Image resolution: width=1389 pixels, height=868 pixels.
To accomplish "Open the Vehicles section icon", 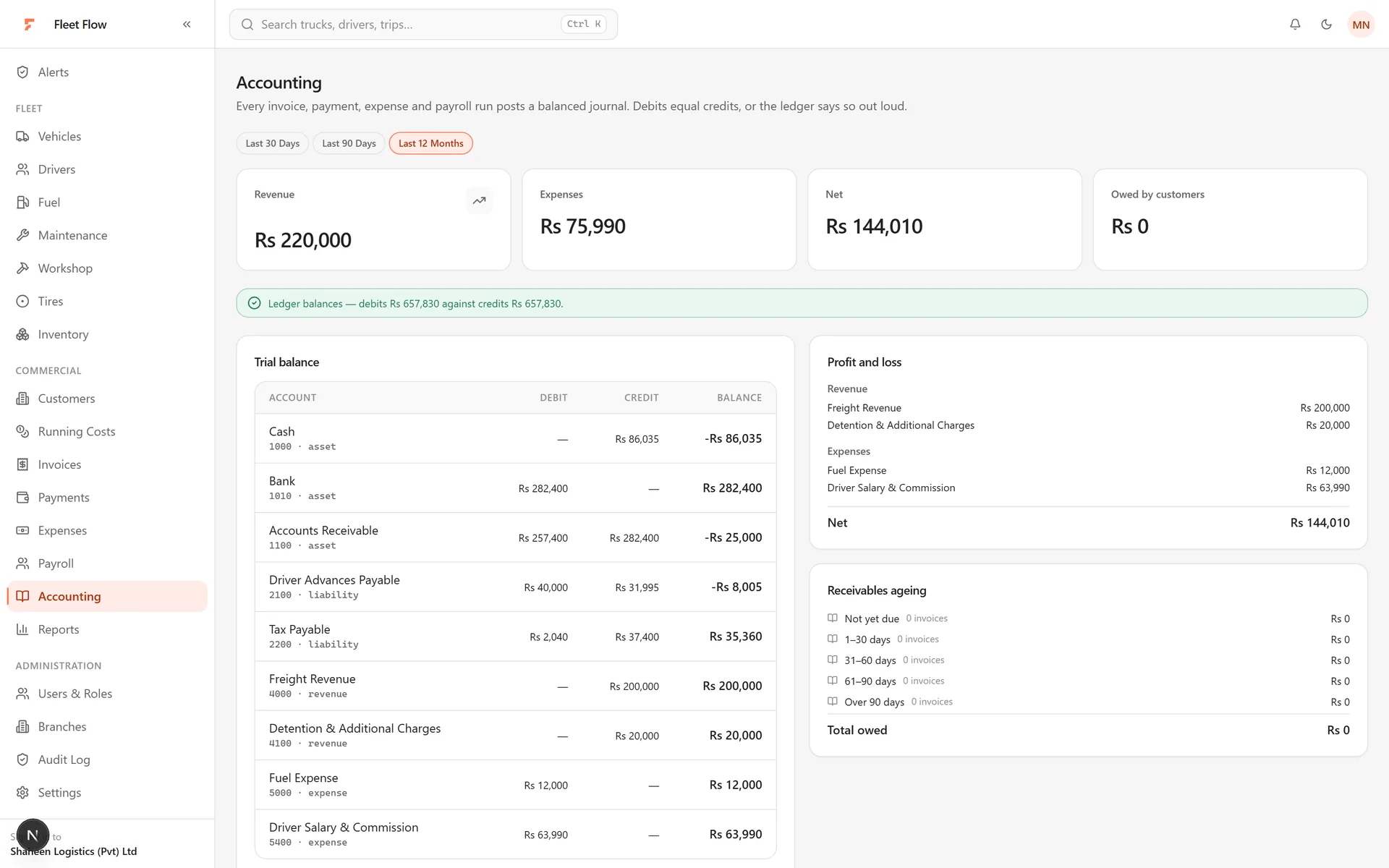I will [x=23, y=137].
